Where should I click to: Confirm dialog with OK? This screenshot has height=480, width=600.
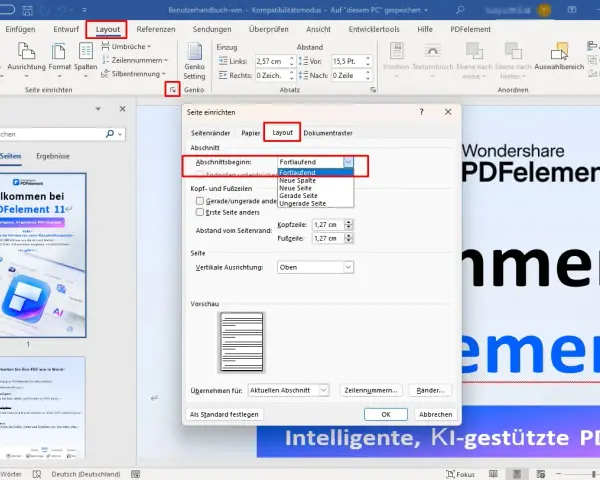[386, 414]
